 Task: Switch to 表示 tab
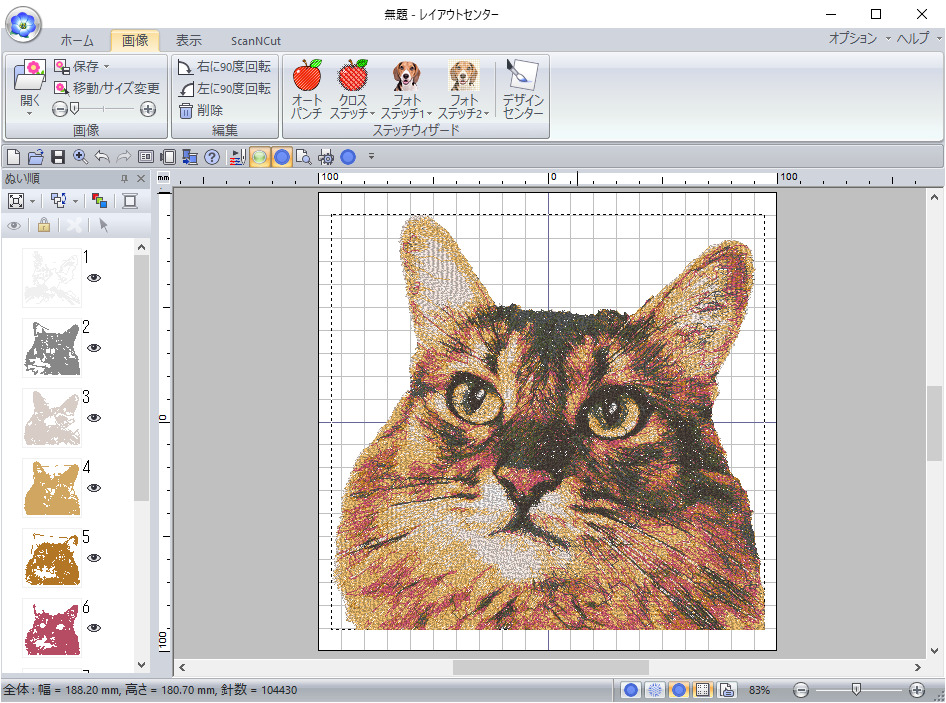[x=188, y=40]
